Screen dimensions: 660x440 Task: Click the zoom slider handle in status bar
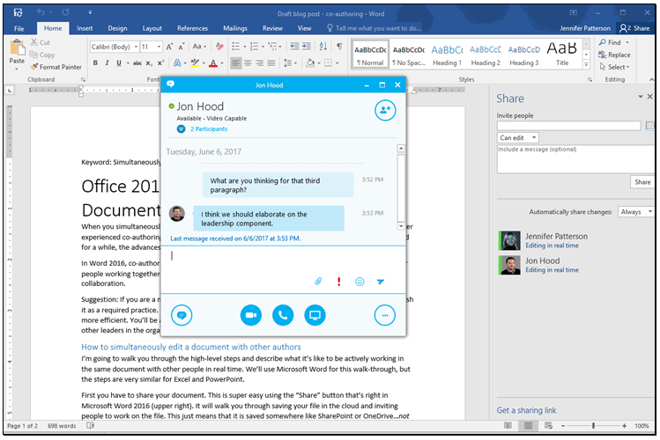[593, 426]
